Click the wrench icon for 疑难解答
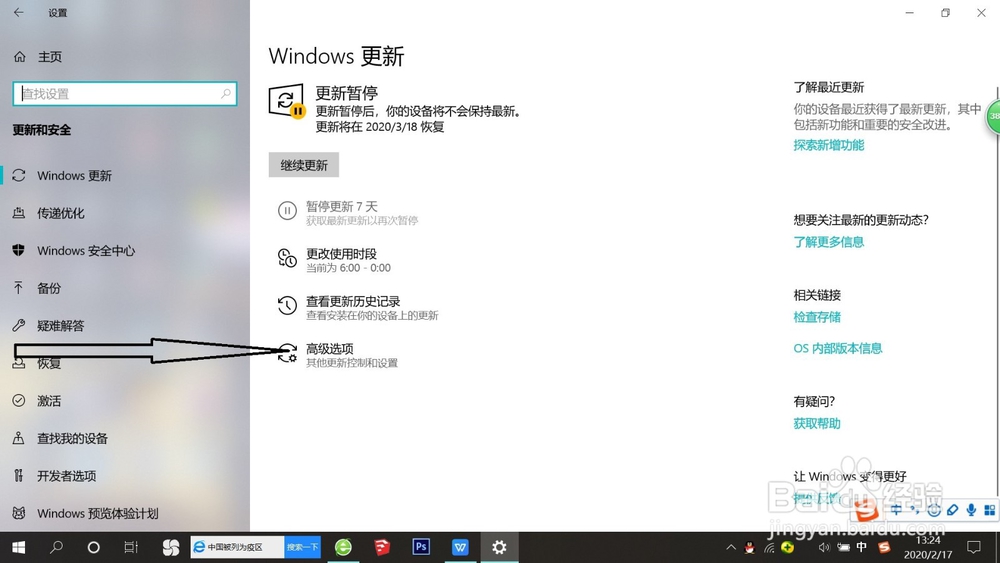Image resolution: width=1000 pixels, height=563 pixels. (18, 325)
